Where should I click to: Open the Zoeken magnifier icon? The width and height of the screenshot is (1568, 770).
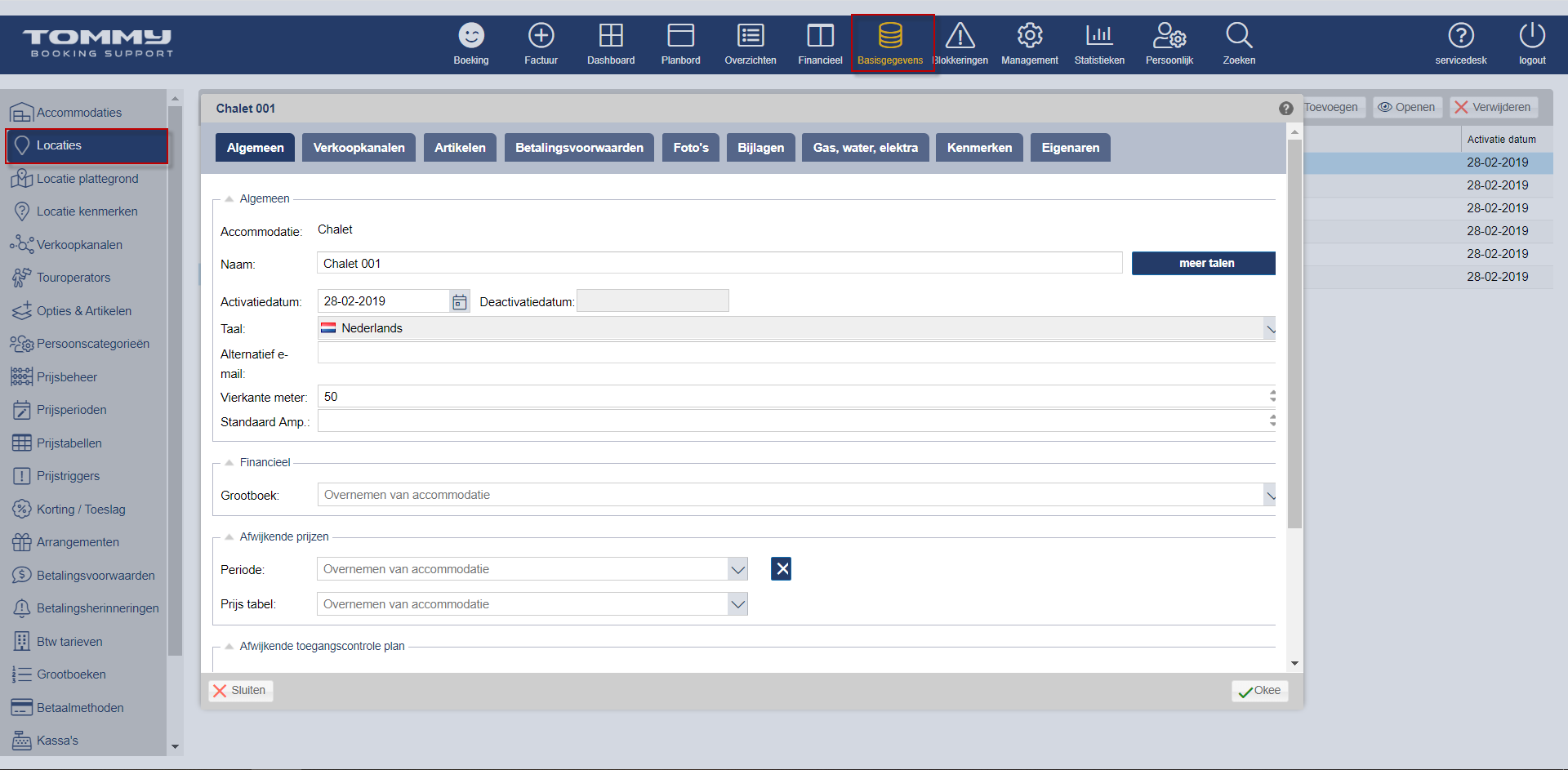(x=1239, y=36)
